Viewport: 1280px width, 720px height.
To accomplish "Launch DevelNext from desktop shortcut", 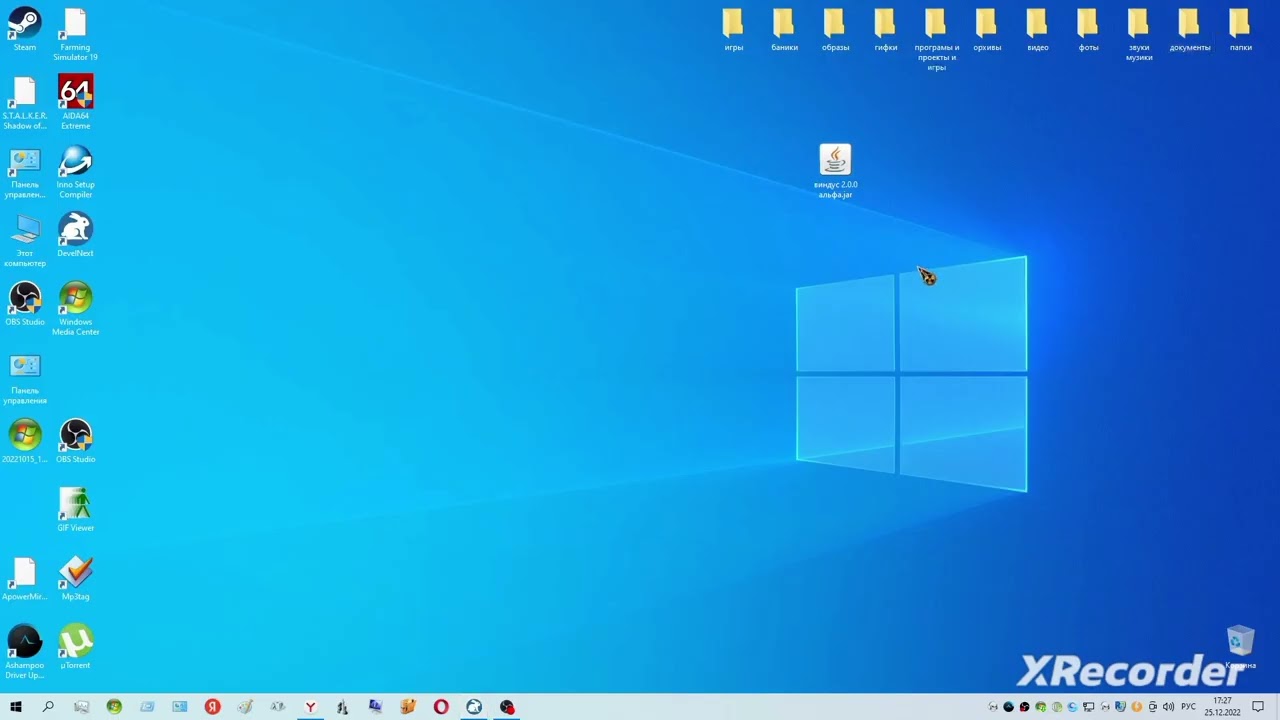I will 76,236.
